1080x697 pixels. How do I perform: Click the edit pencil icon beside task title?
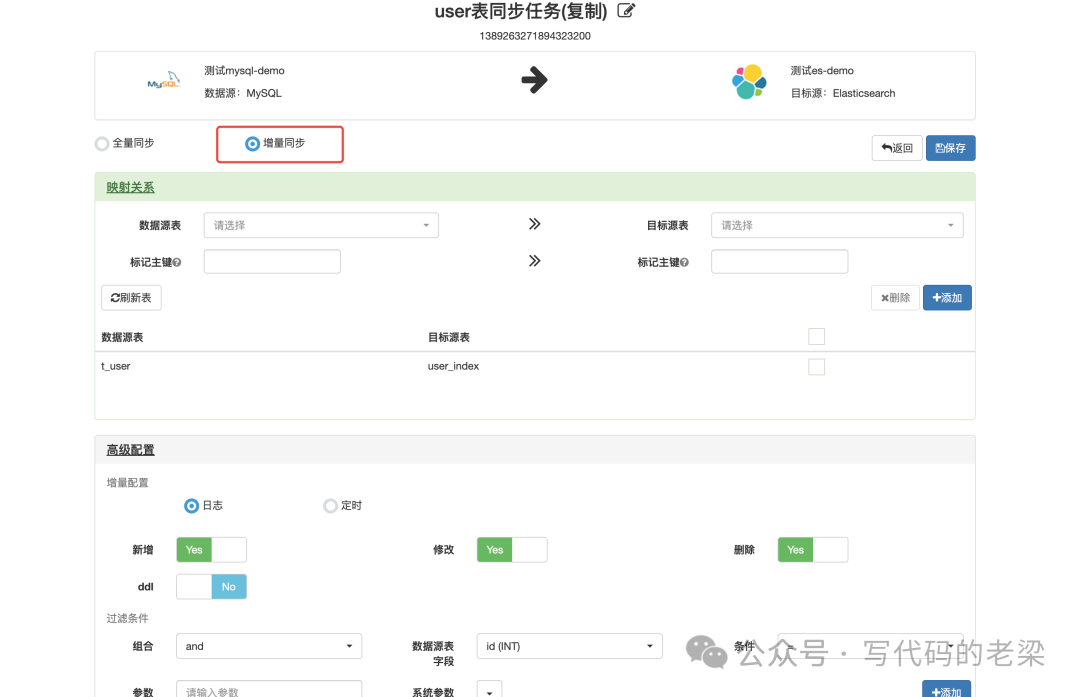626,11
